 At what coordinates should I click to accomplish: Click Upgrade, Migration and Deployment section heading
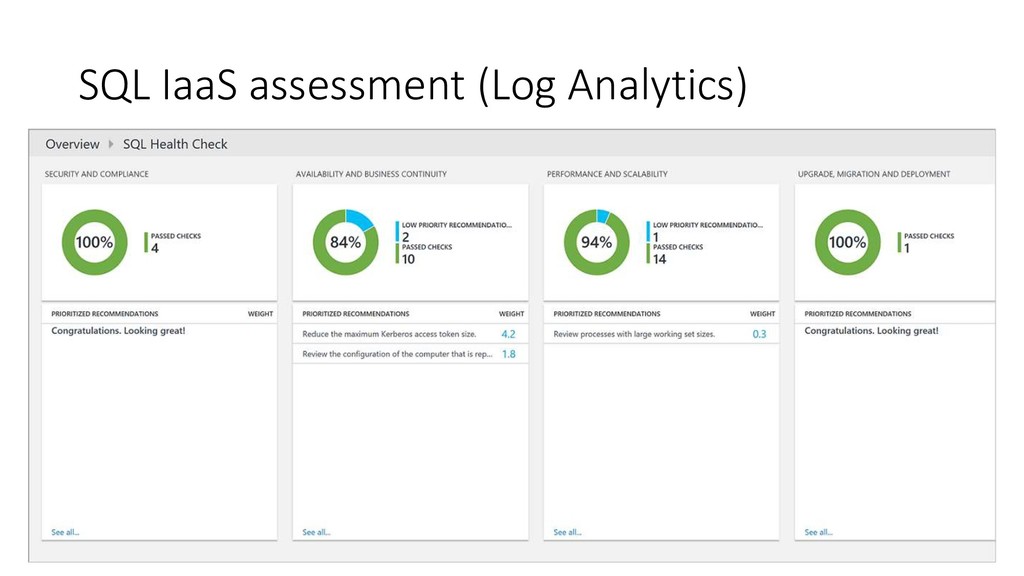(874, 174)
